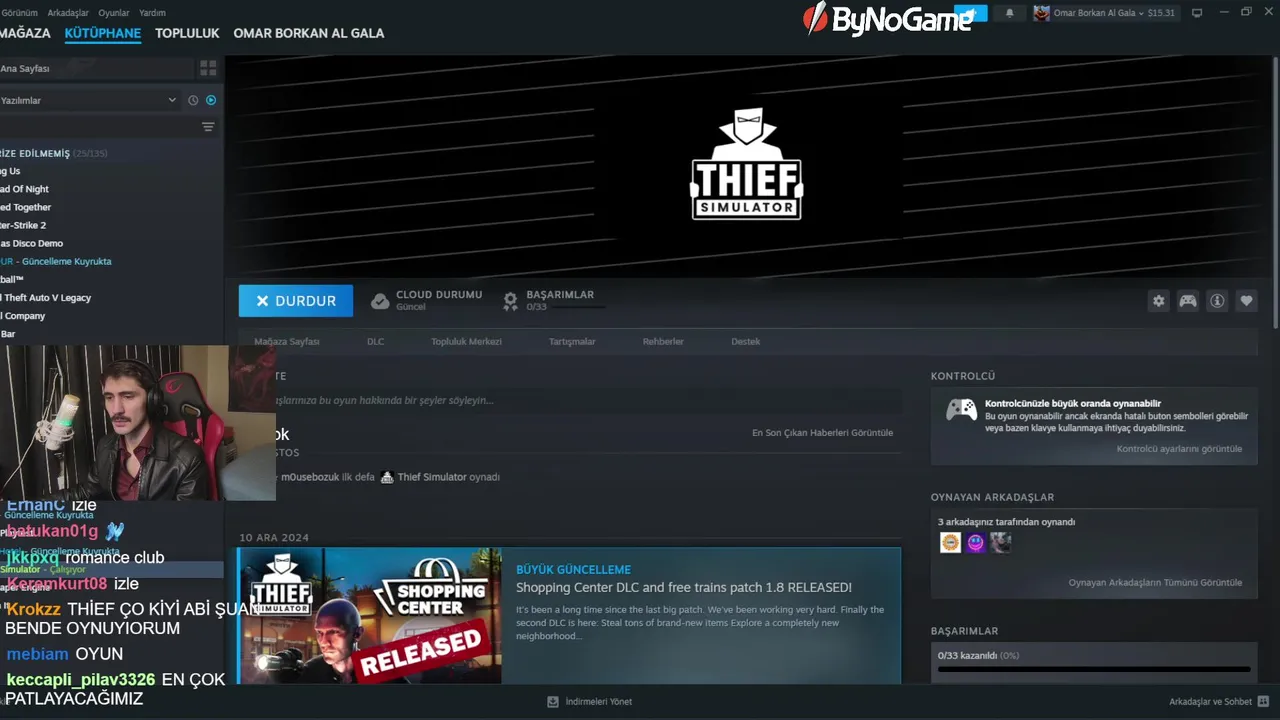Open the Arkadaşlar menu

point(68,13)
